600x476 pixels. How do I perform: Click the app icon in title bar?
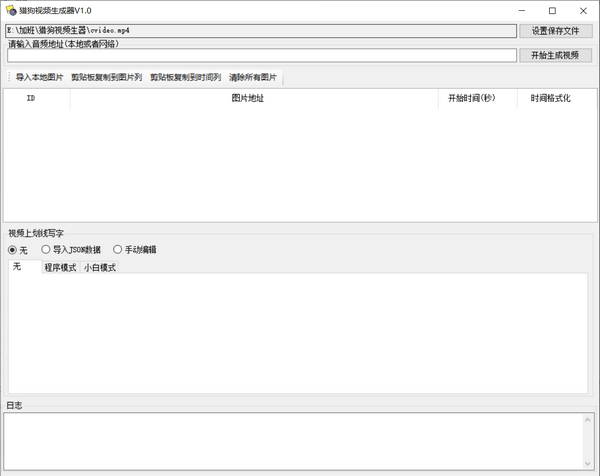[11, 10]
